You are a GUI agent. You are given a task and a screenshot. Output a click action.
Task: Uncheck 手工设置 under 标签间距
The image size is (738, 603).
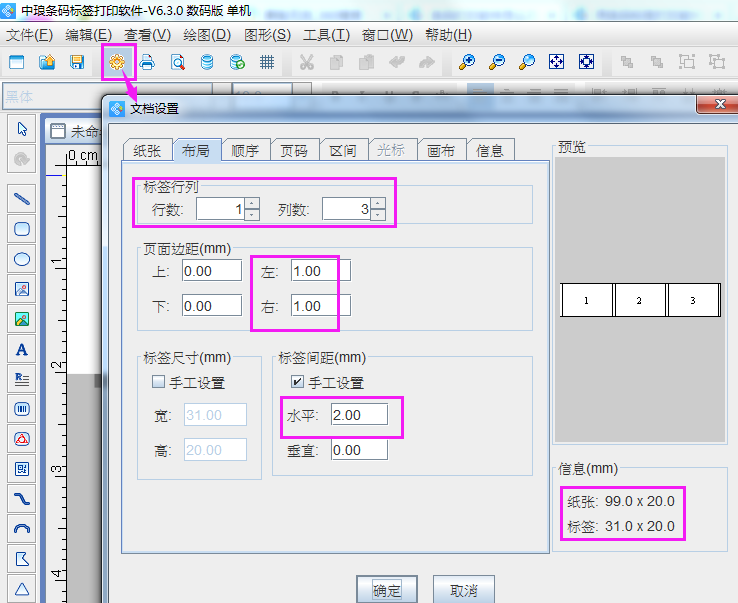point(297,382)
